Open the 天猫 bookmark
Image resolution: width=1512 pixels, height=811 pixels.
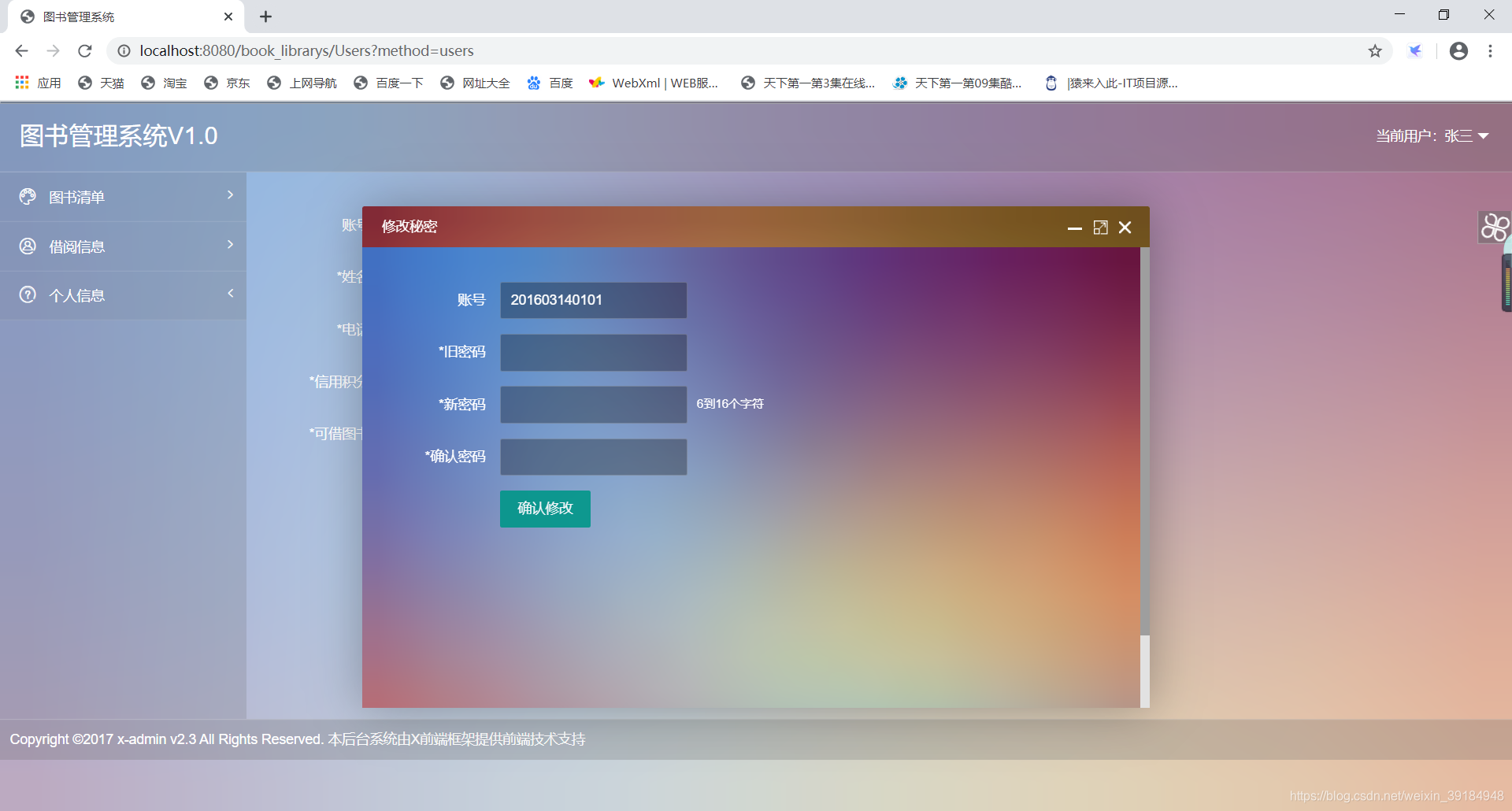101,83
